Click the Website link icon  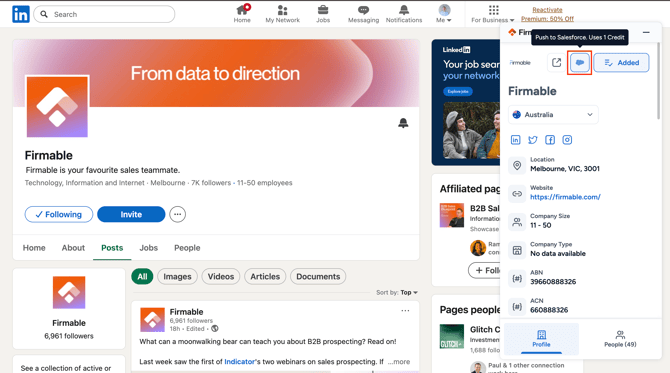(x=517, y=194)
